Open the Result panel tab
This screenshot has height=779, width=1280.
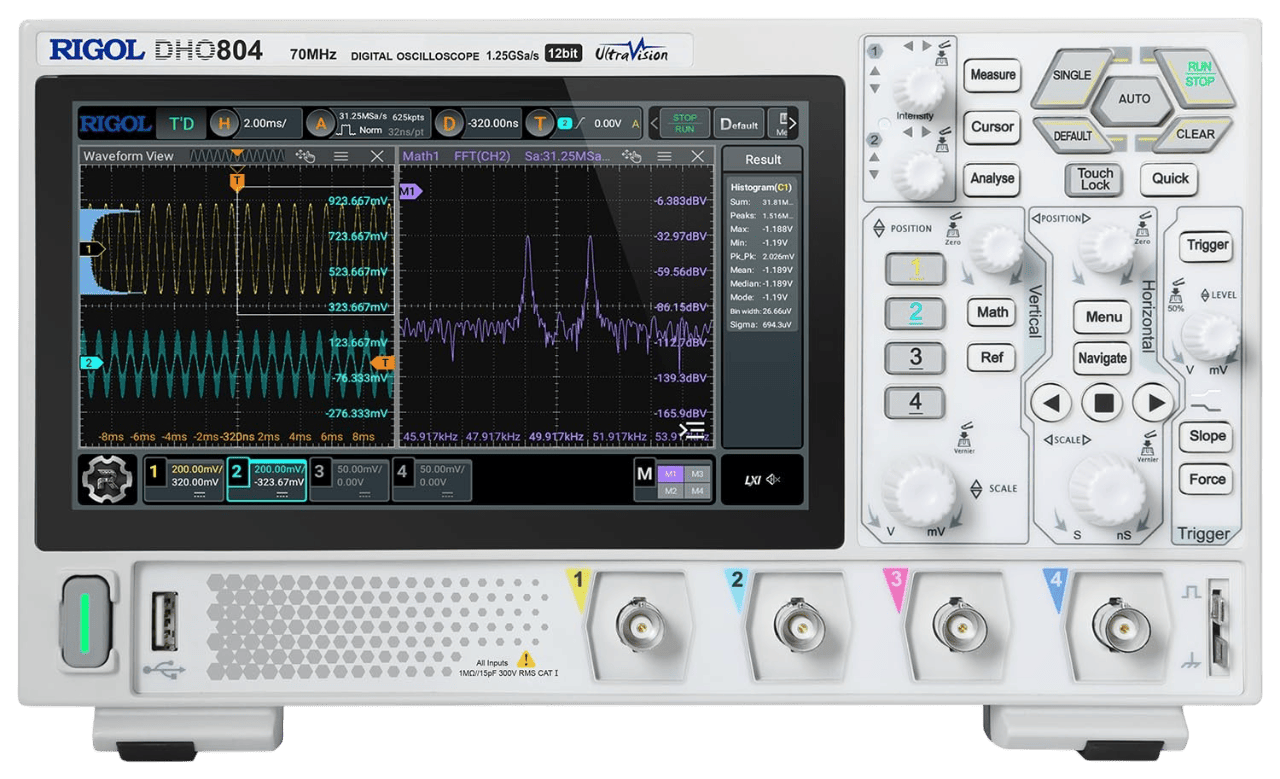pyautogui.click(x=762, y=159)
